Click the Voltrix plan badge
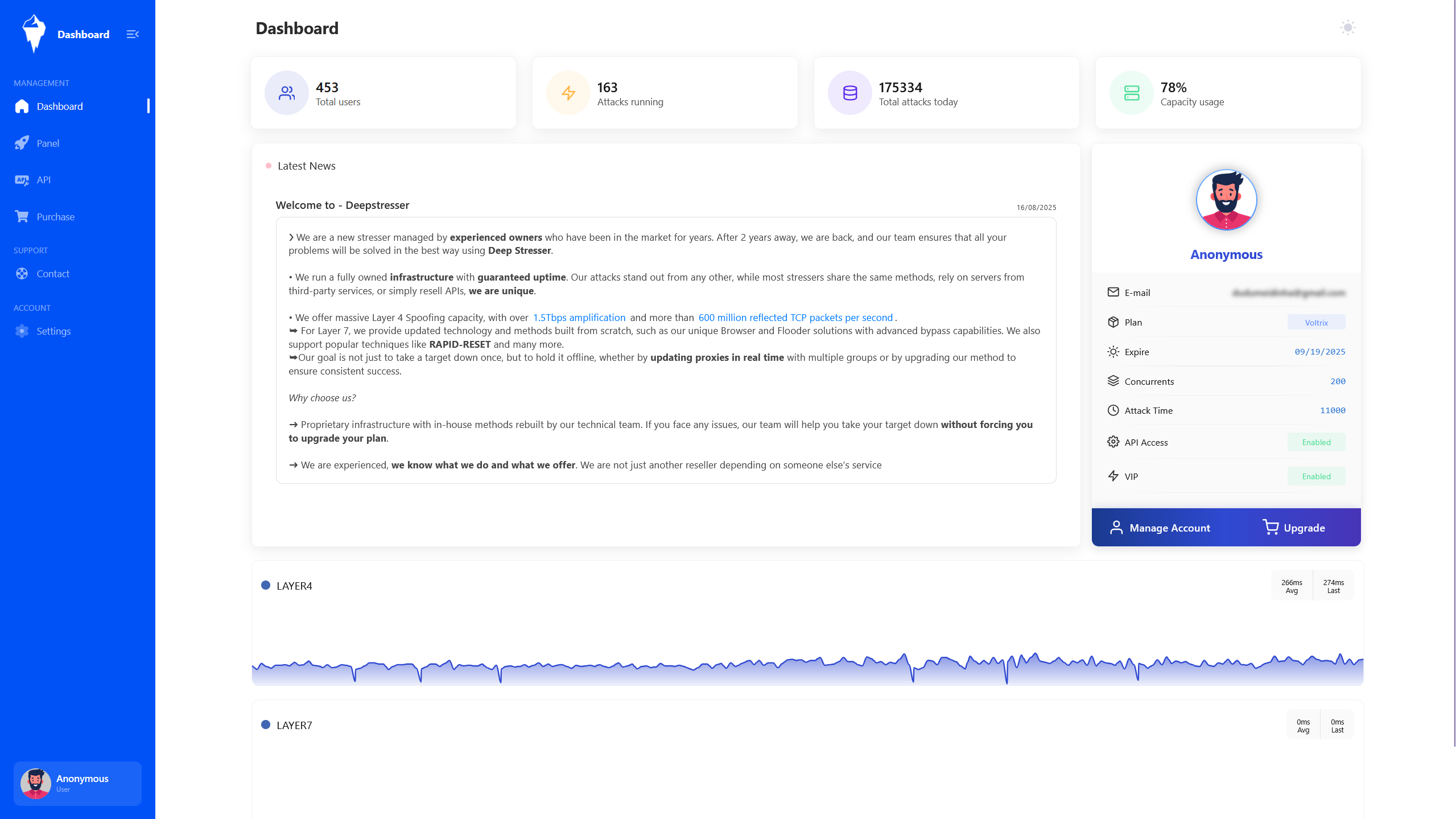 pyautogui.click(x=1316, y=322)
